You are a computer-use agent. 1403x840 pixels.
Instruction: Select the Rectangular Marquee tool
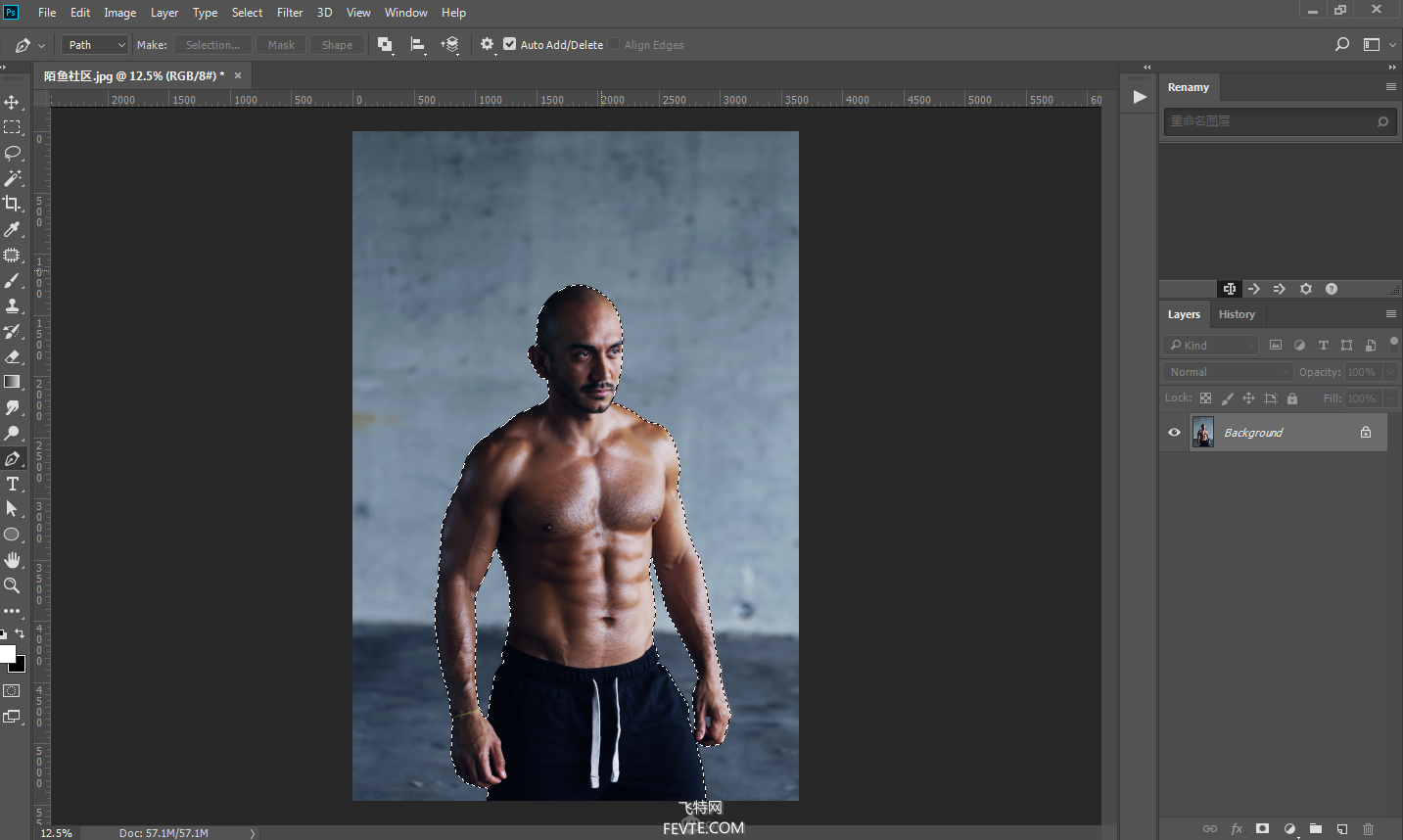point(12,127)
